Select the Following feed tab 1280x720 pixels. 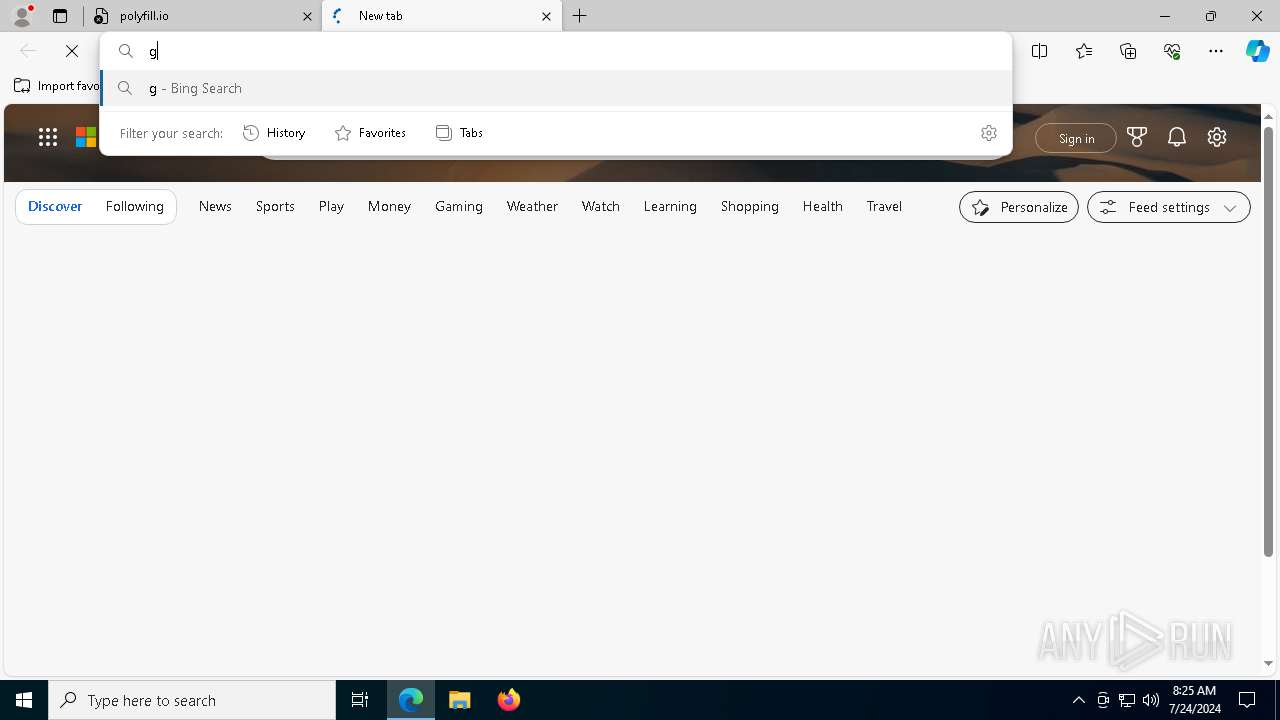coord(134,206)
